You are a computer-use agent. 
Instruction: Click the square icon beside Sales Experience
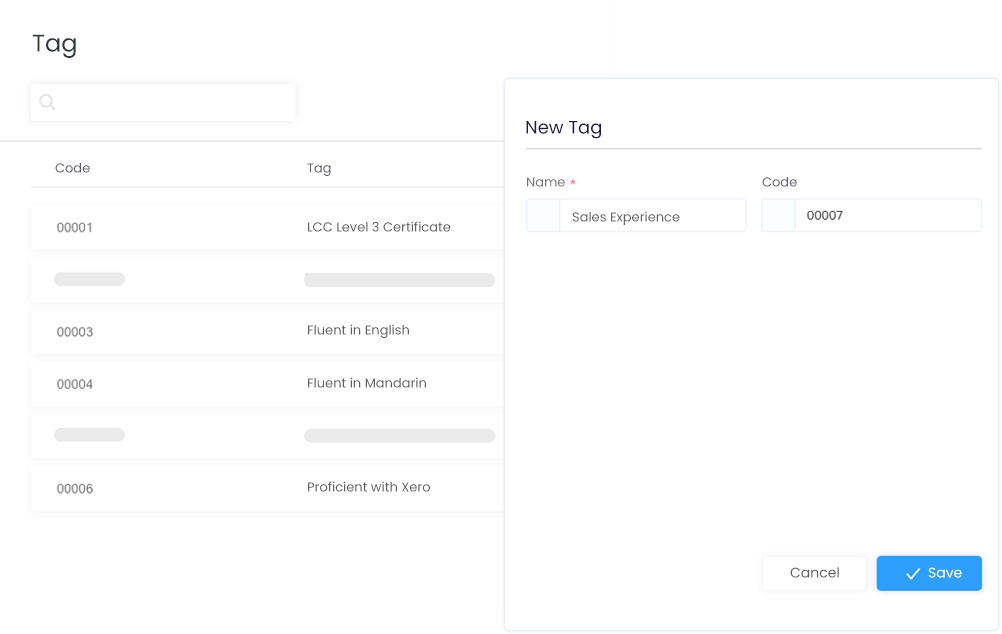pos(543,215)
